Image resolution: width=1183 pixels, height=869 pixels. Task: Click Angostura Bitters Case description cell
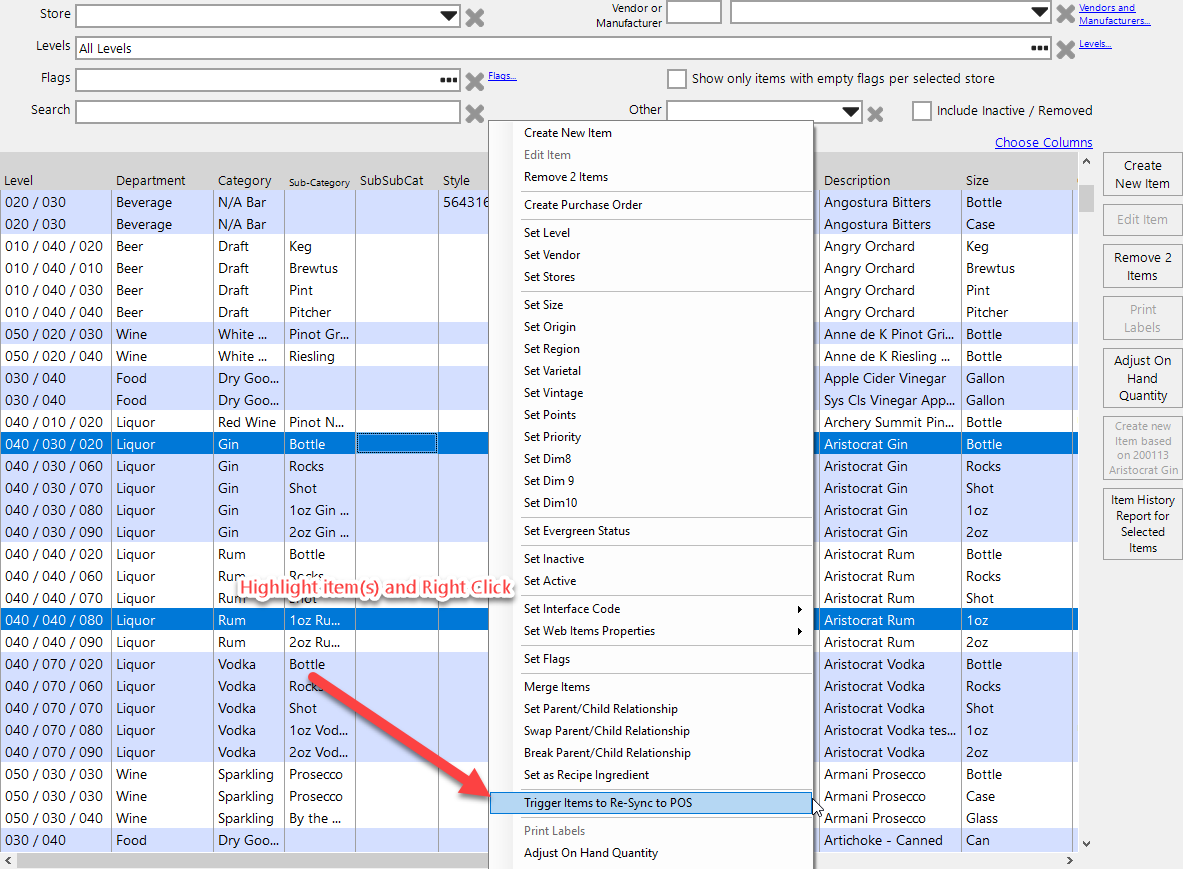890,224
